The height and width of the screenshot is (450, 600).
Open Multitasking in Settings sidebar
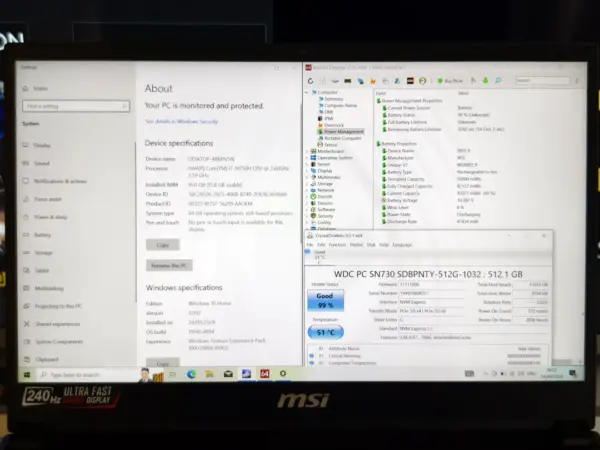point(43,289)
